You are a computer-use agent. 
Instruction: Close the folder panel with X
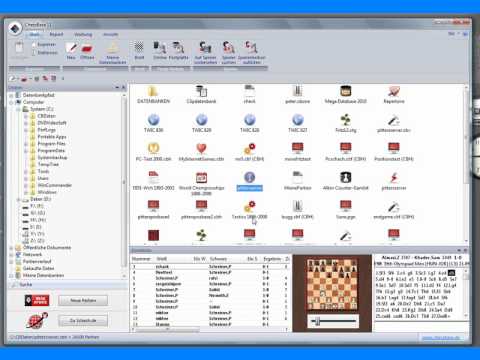tap(123, 88)
